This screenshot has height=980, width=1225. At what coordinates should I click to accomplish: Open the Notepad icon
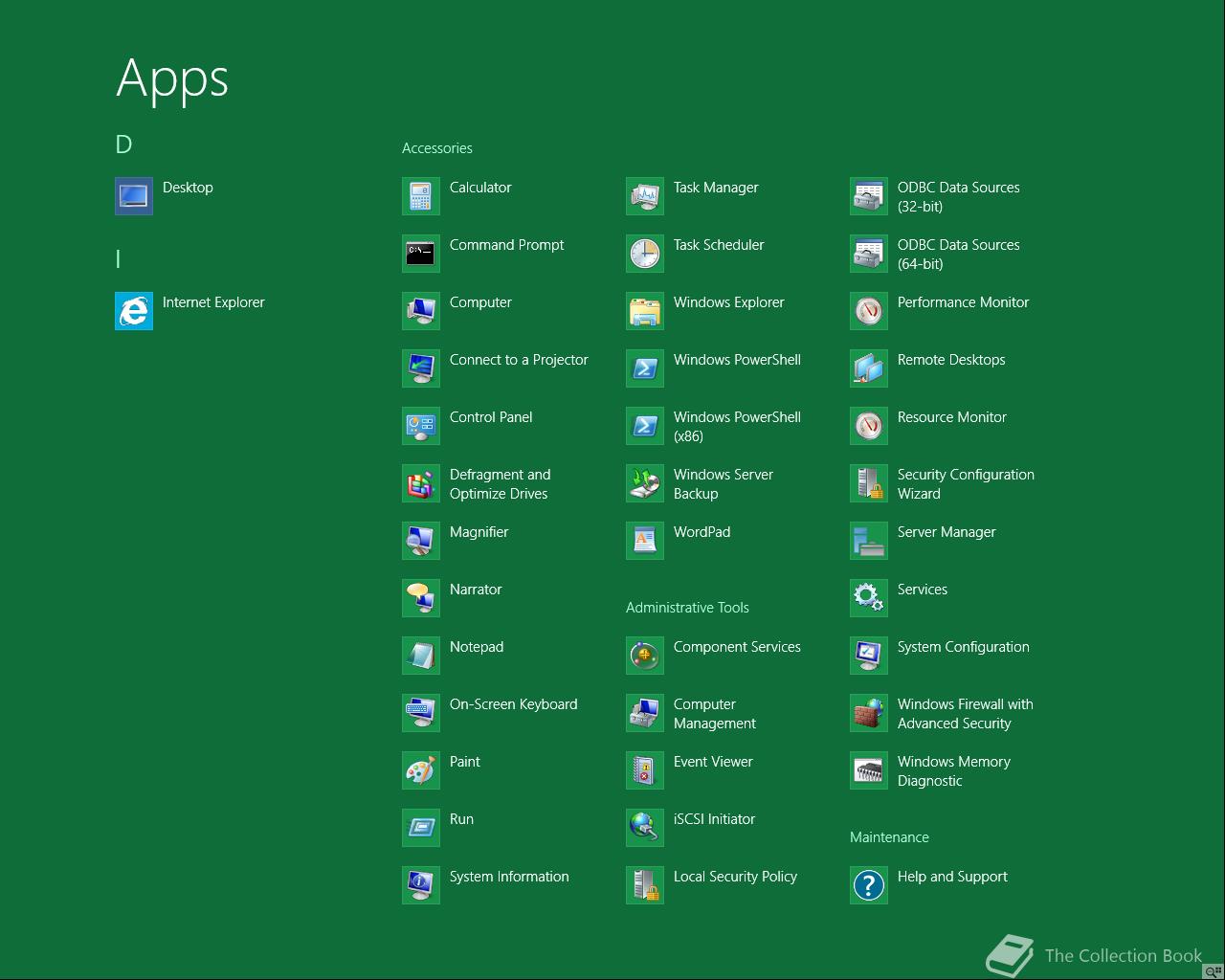click(x=421, y=656)
